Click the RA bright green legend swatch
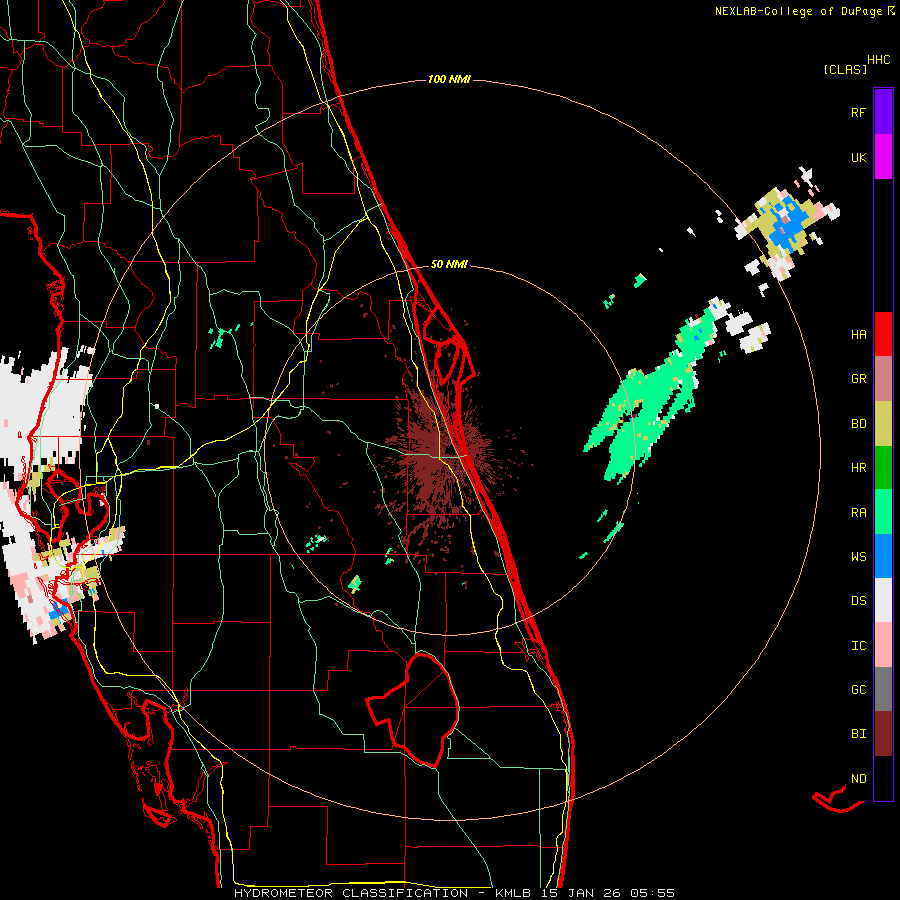 pyautogui.click(x=883, y=512)
